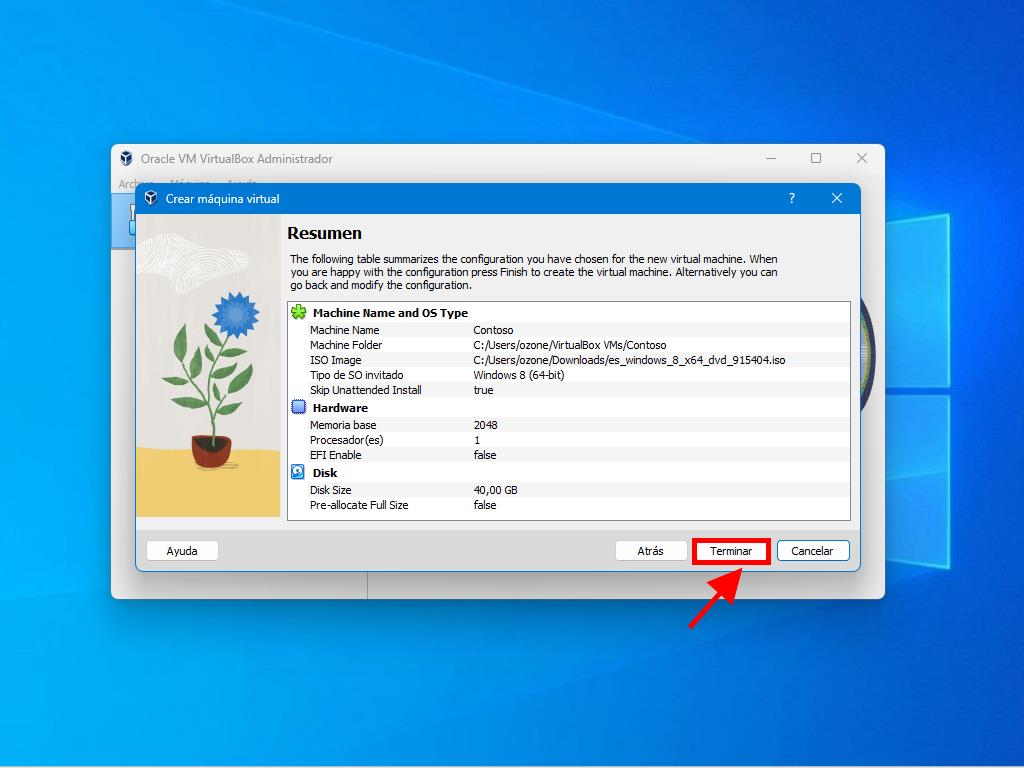Screen dimensions: 1024x768
Task: Click the Terminar button
Action: coord(731,551)
